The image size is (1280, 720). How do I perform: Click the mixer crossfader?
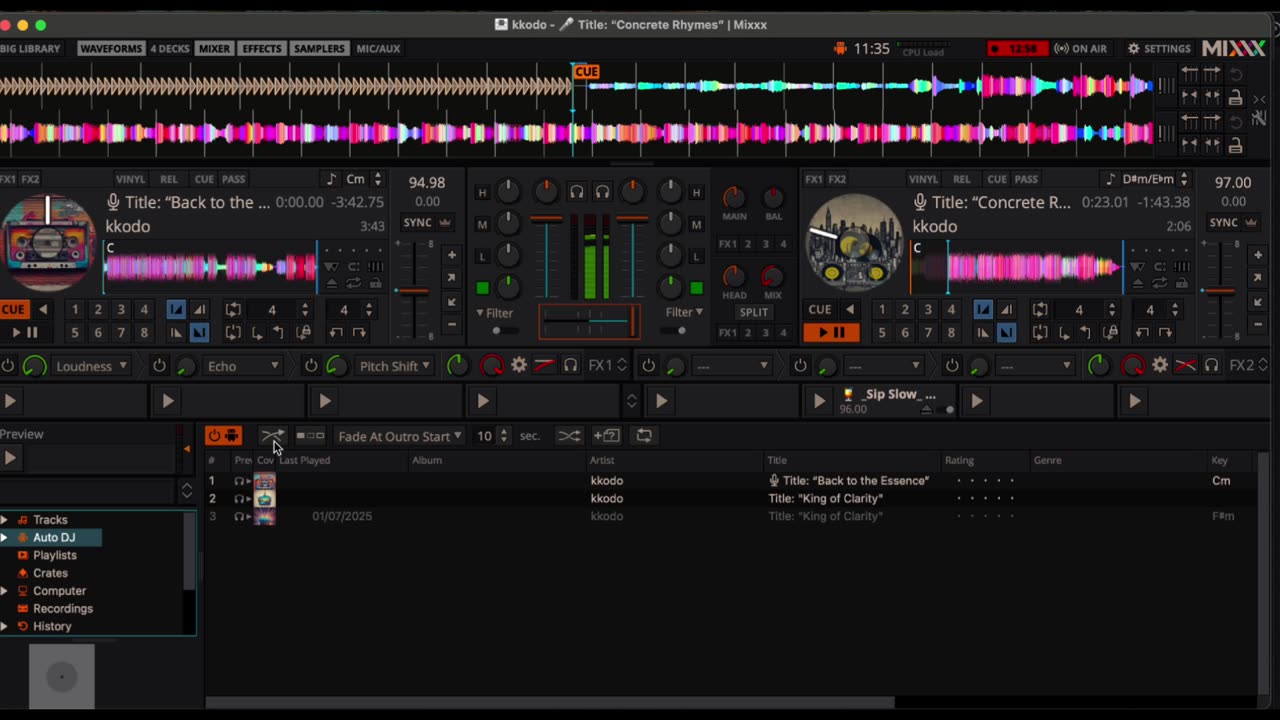click(589, 322)
